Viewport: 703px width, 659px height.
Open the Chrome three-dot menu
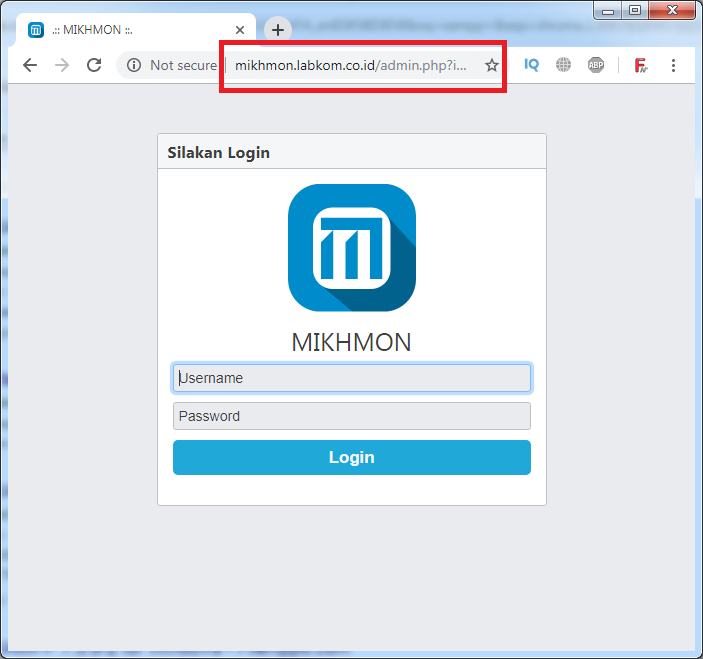pos(673,65)
